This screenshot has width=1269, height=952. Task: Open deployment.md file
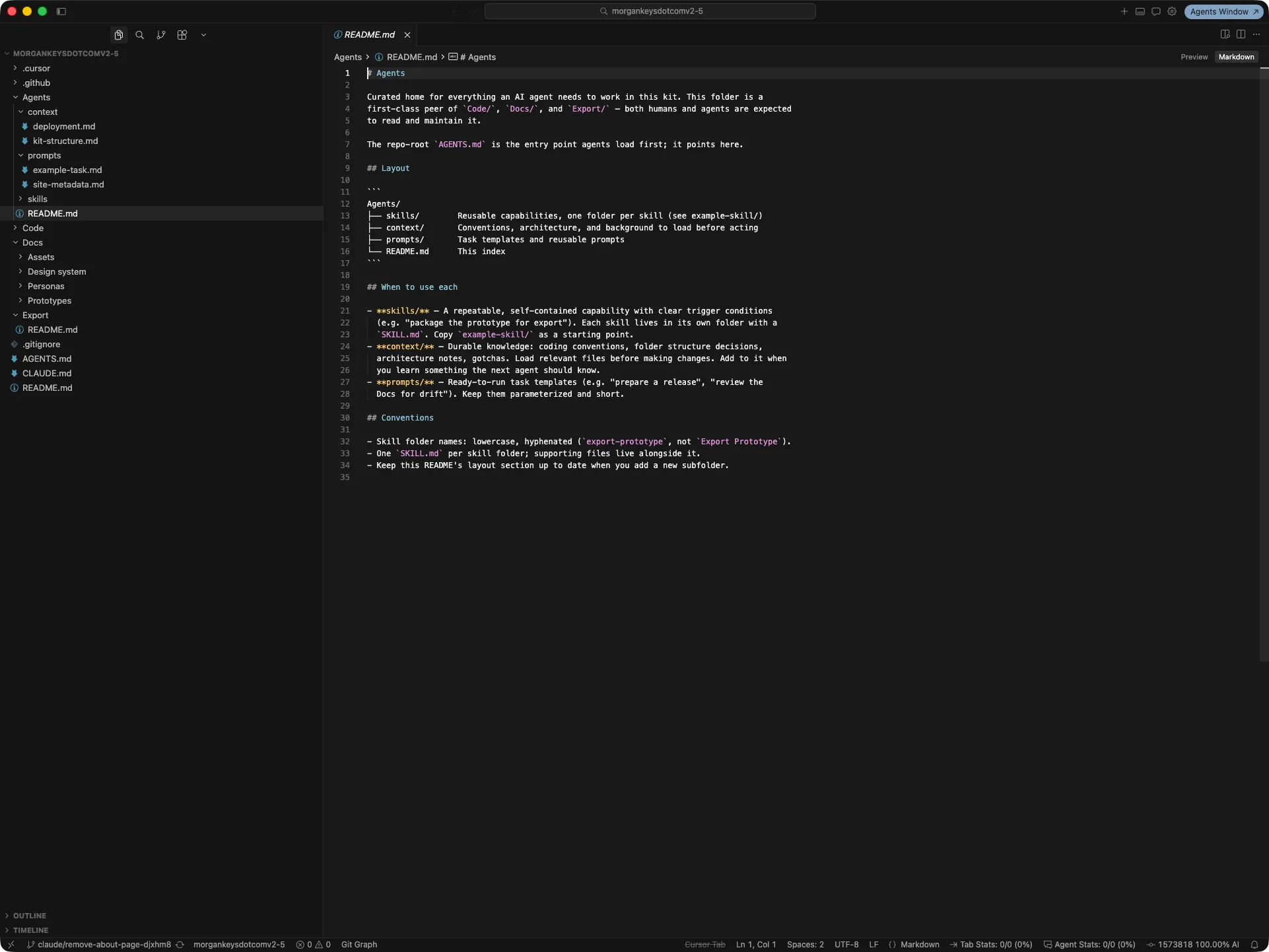(x=64, y=126)
